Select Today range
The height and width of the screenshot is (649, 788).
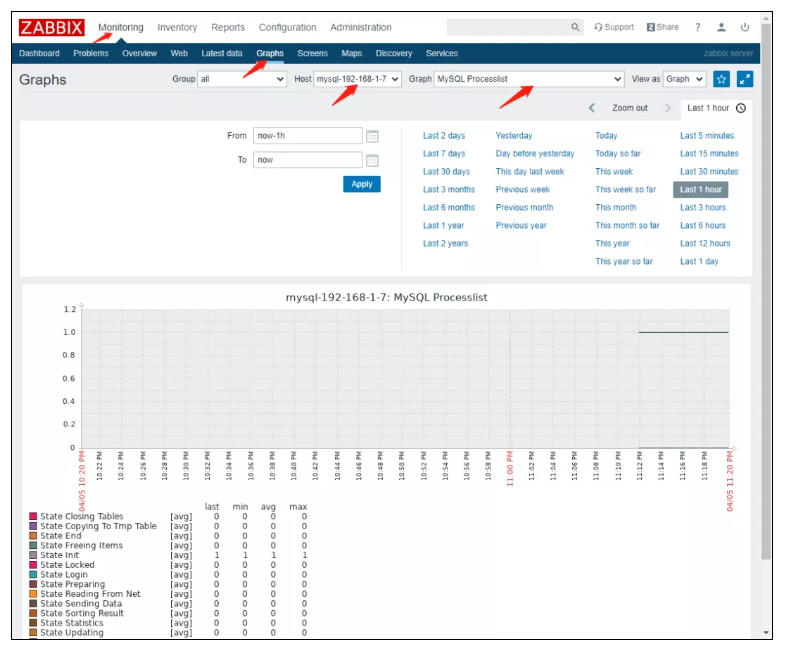tap(606, 136)
